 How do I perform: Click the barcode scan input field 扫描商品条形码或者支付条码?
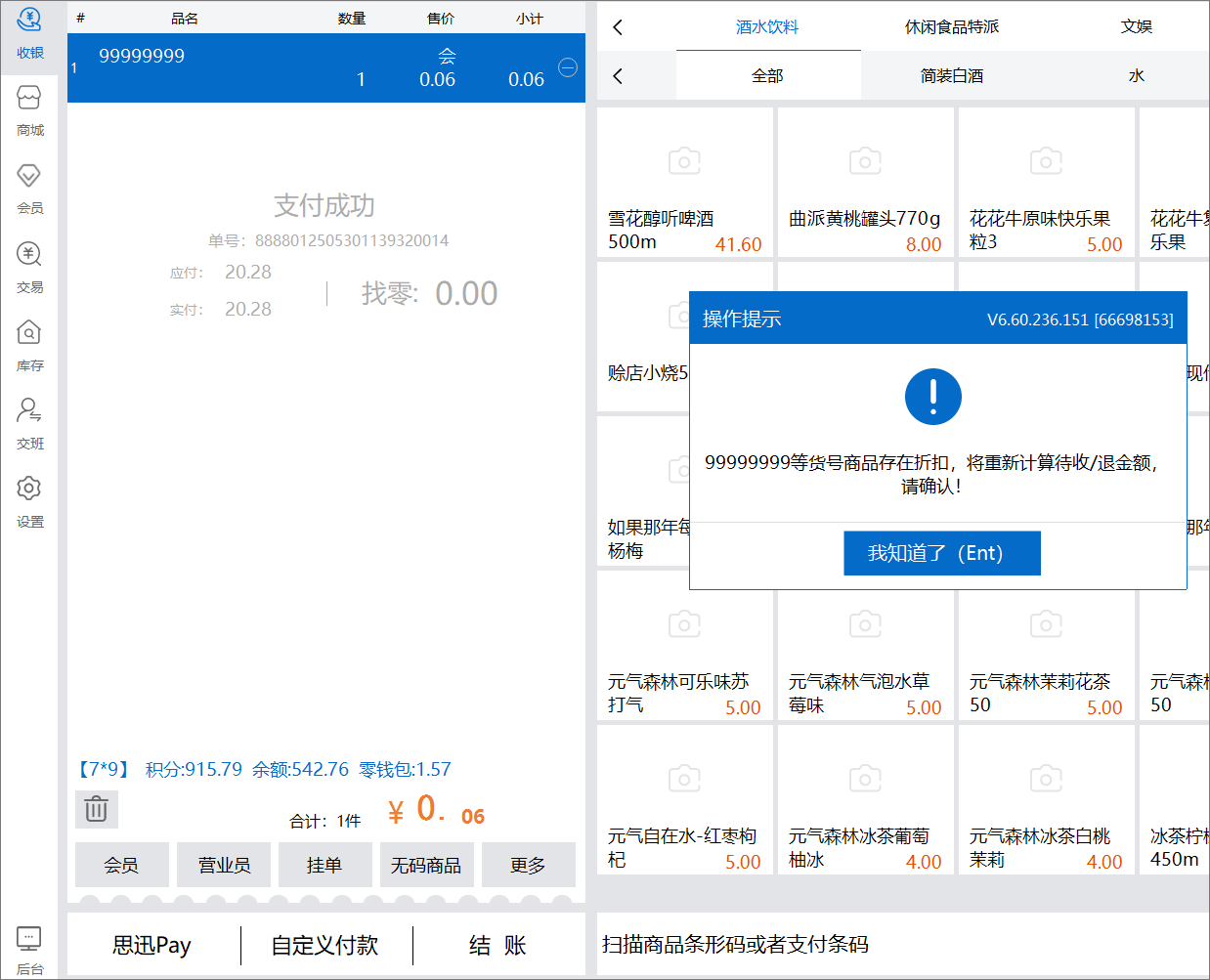tap(903, 944)
